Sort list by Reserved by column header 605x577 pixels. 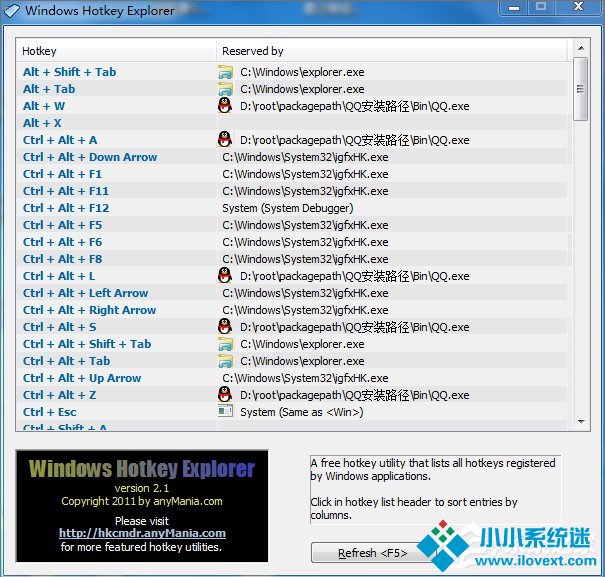(x=392, y=51)
